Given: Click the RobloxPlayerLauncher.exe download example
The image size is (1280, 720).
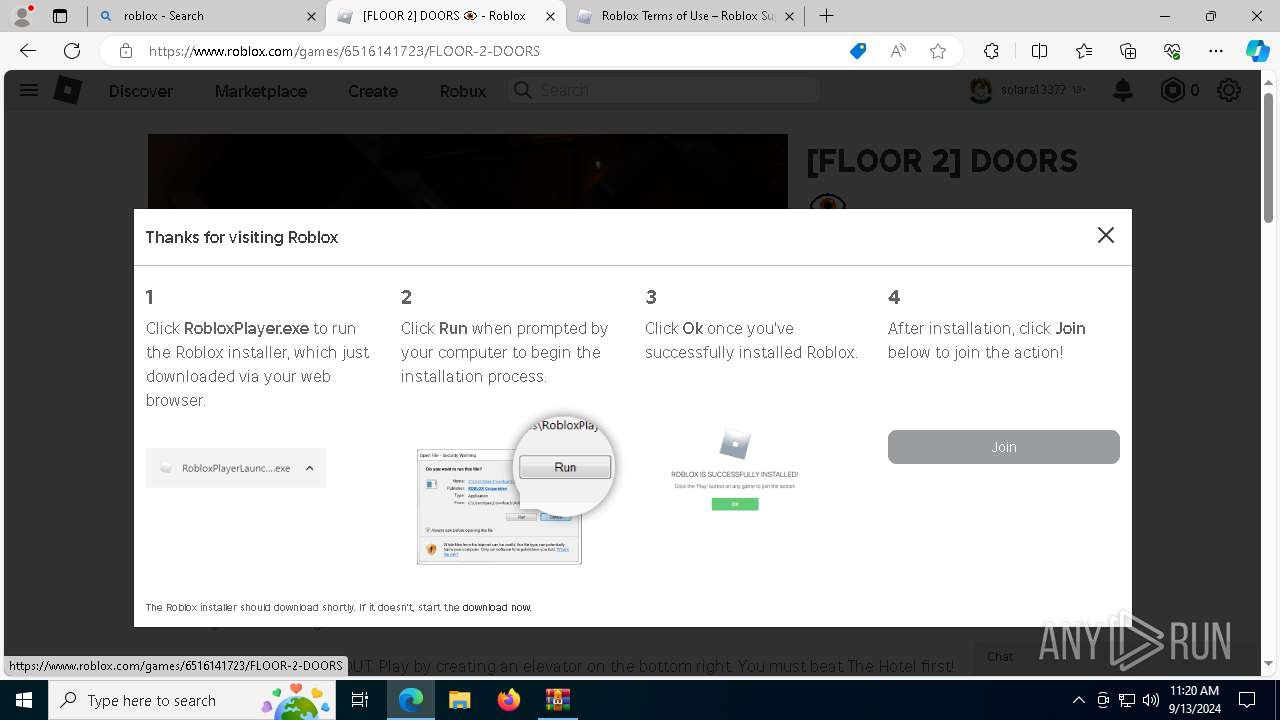Looking at the screenshot, I should click(236, 468).
